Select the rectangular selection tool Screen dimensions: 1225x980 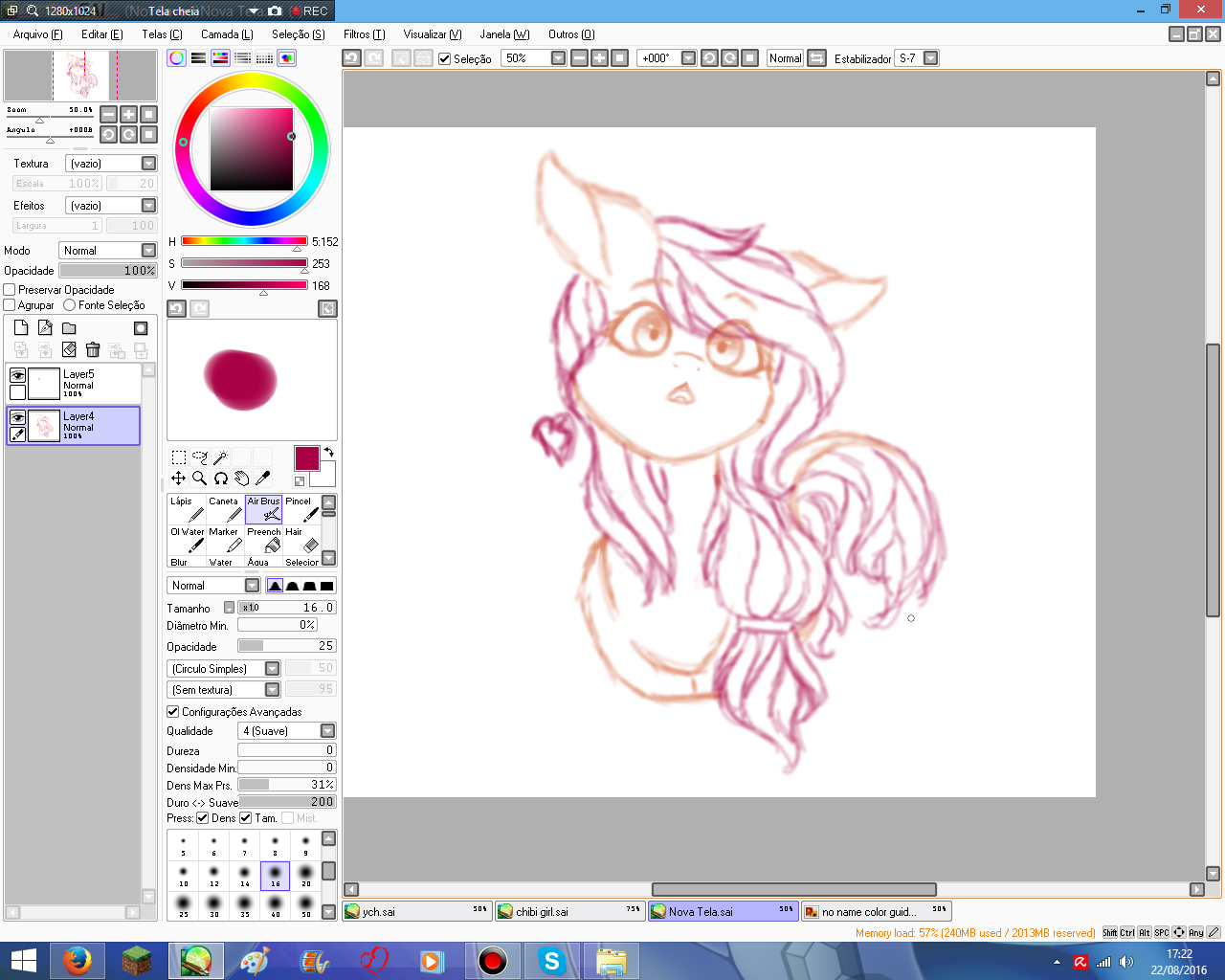coord(178,457)
